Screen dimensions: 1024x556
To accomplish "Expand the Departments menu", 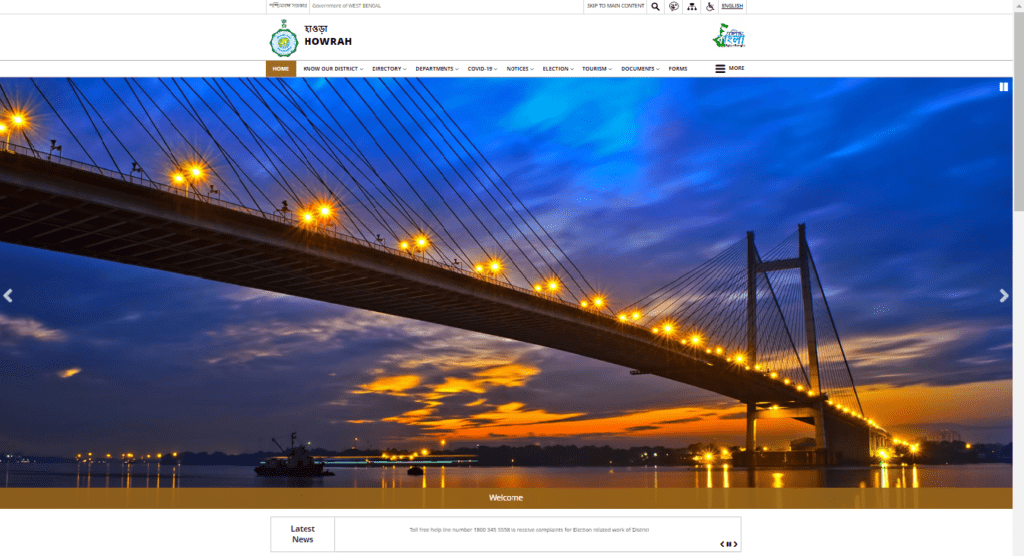I will pos(437,69).
